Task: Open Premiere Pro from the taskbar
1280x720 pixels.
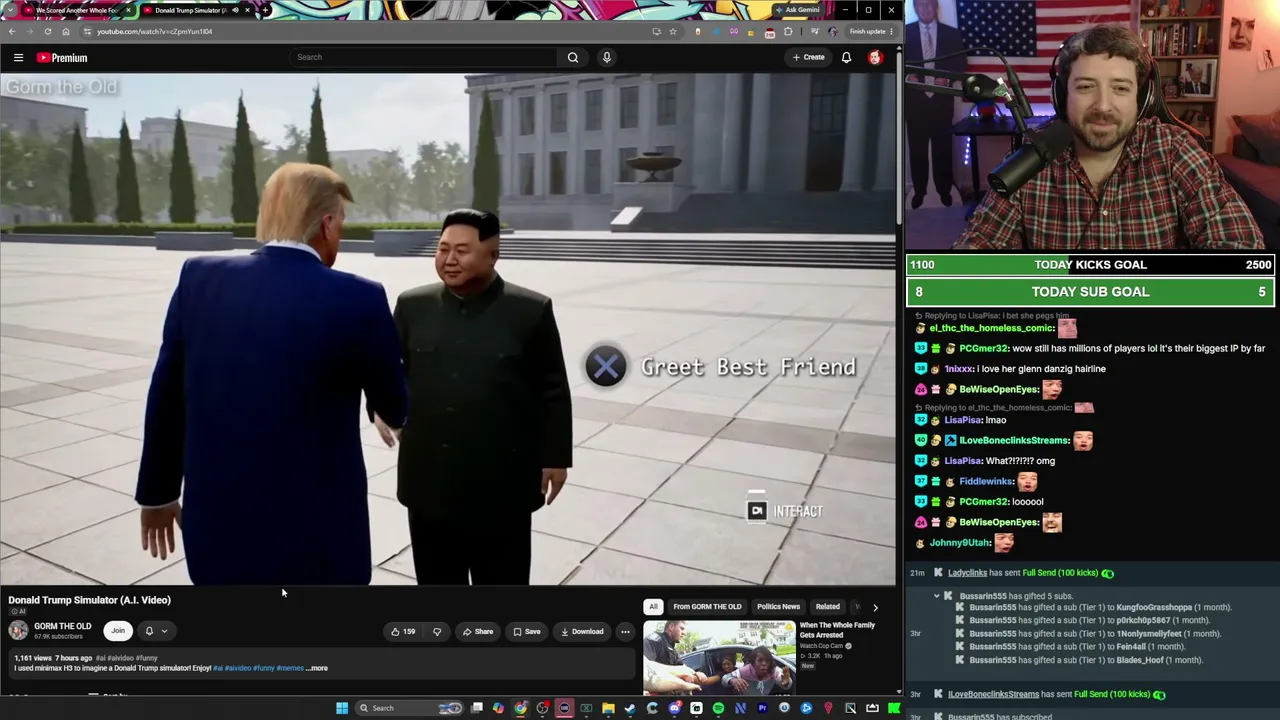Action: 762,708
